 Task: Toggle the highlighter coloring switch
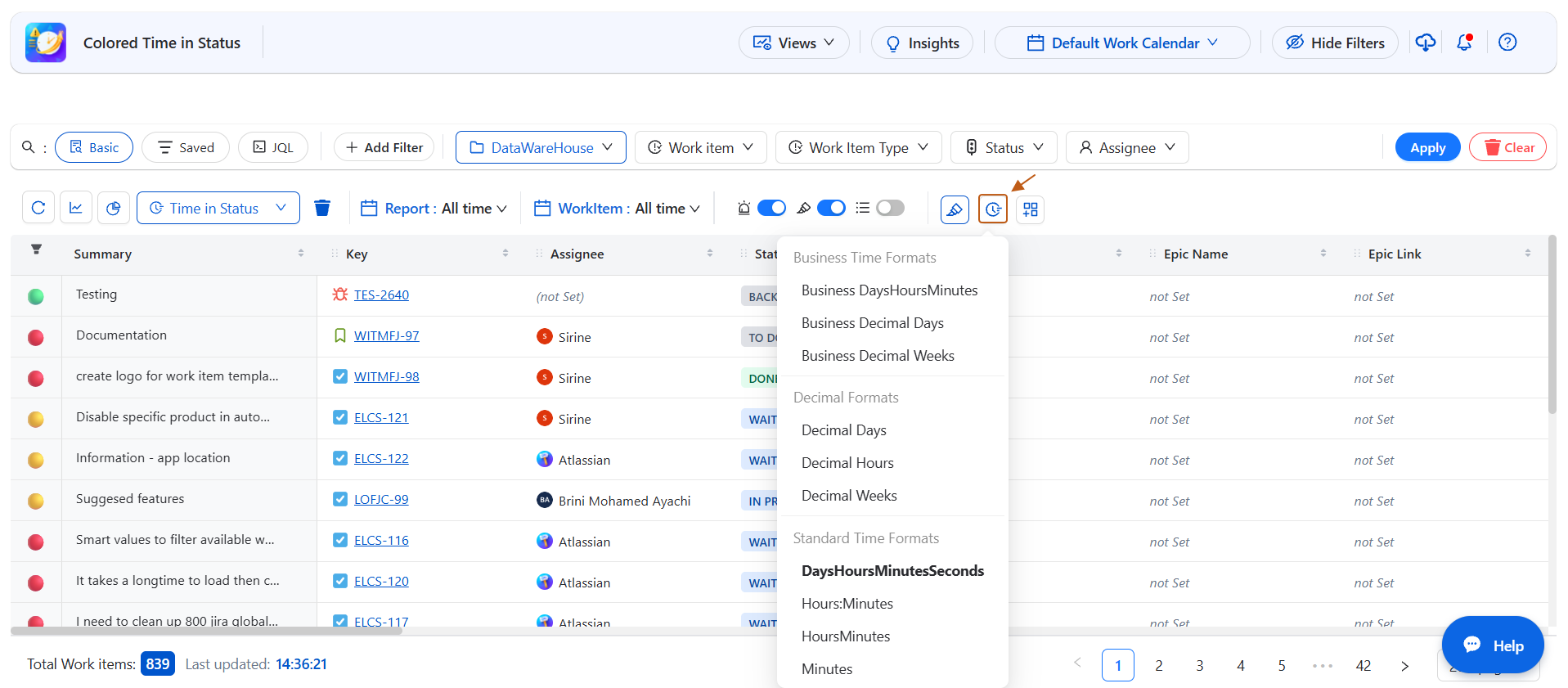click(831, 208)
